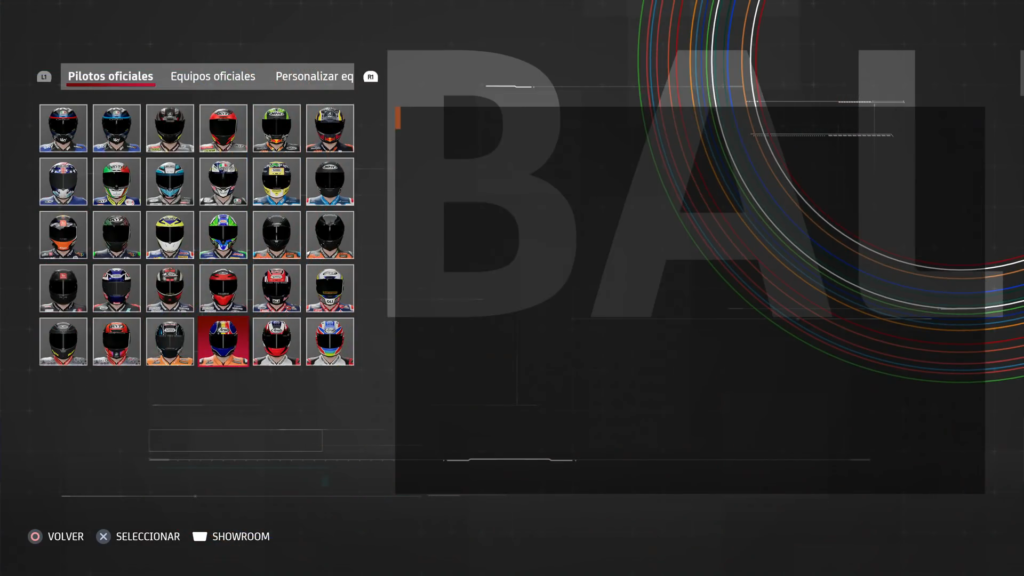Screen dimensions: 1024x576
Task: Select the highlighted rider with red background
Action: [x=223, y=342]
